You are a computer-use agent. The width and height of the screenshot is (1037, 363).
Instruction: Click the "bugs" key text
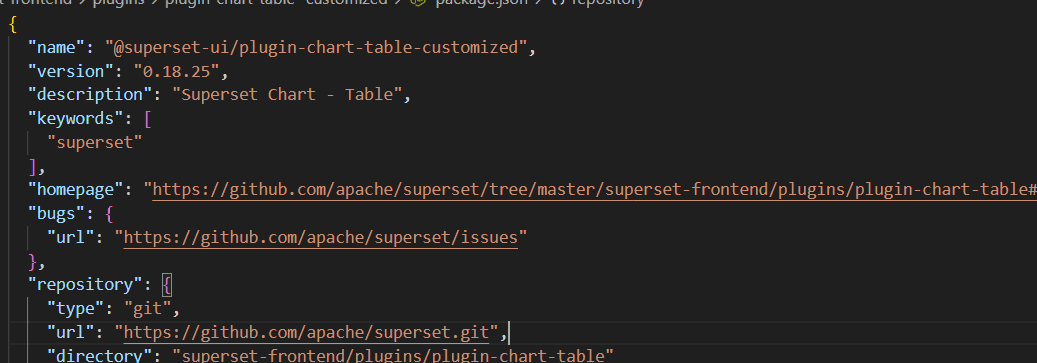click(57, 214)
